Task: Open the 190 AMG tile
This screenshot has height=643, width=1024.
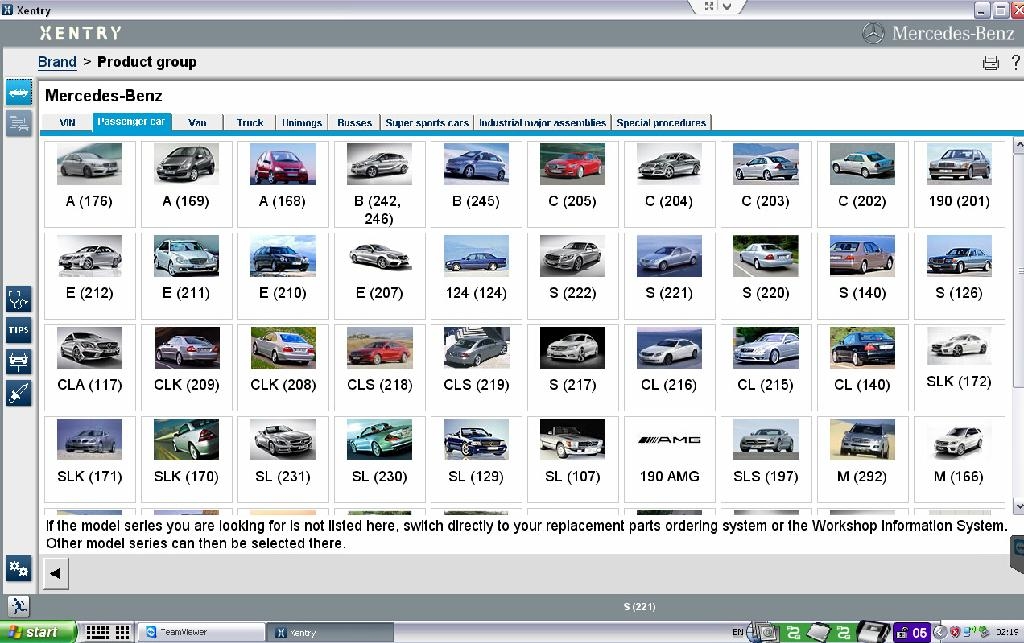Action: [669, 460]
